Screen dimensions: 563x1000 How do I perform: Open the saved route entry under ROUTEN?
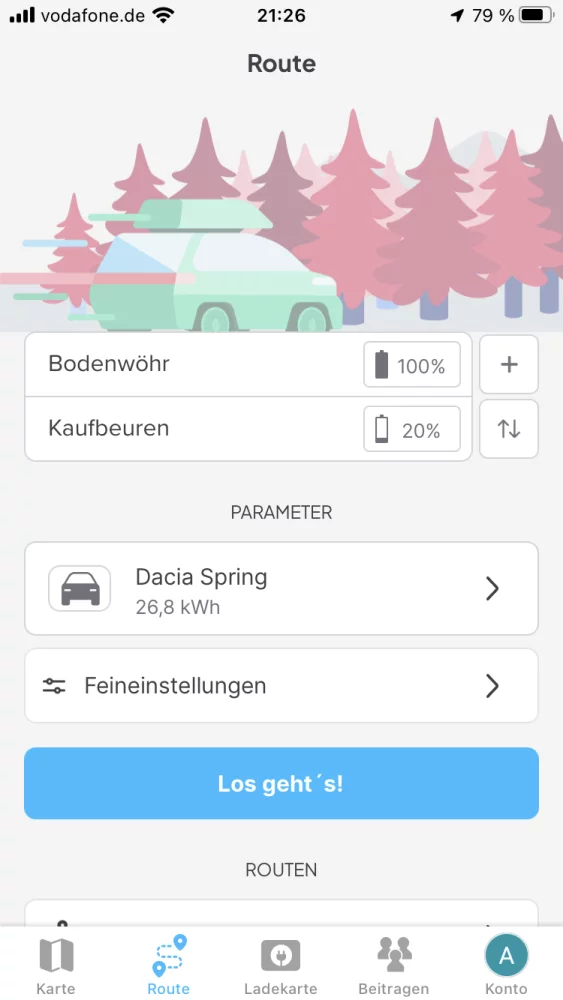tap(281, 913)
